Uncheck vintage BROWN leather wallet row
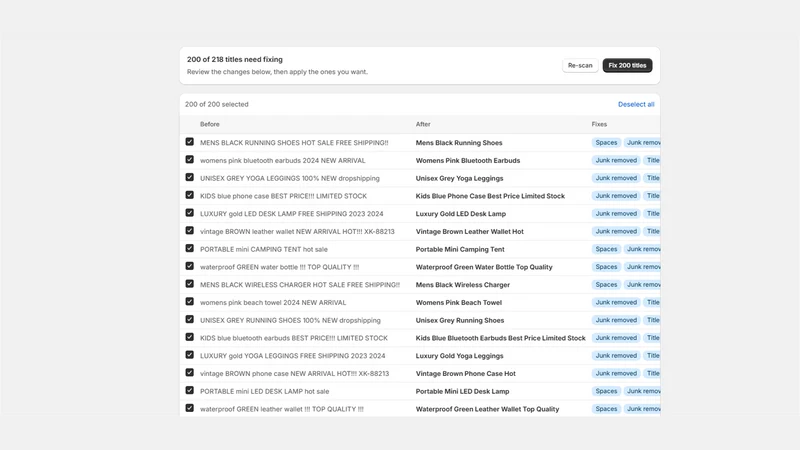The height and width of the screenshot is (450, 800). point(190,231)
